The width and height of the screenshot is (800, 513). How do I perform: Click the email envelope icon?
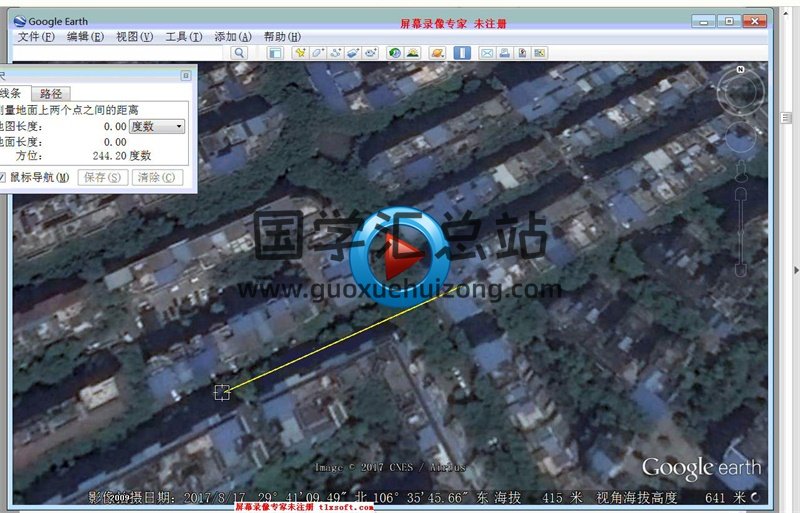pos(487,52)
